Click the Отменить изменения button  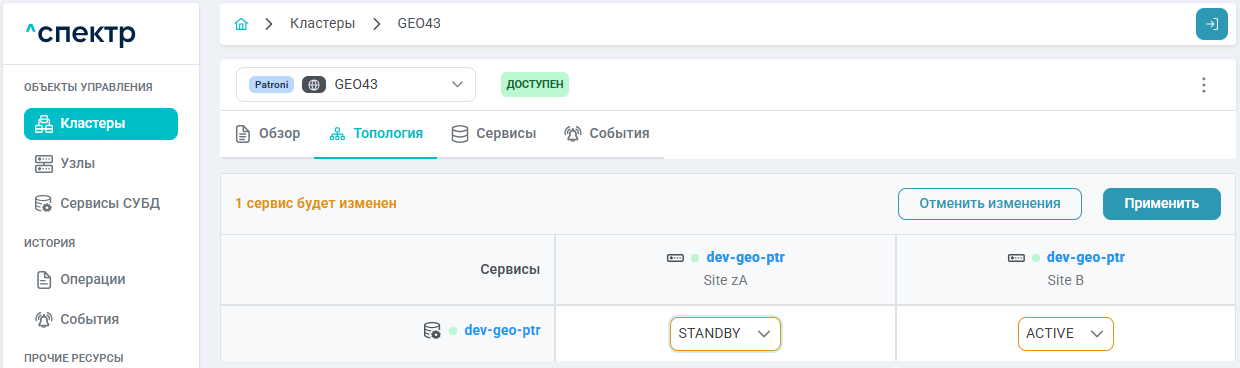(990, 203)
